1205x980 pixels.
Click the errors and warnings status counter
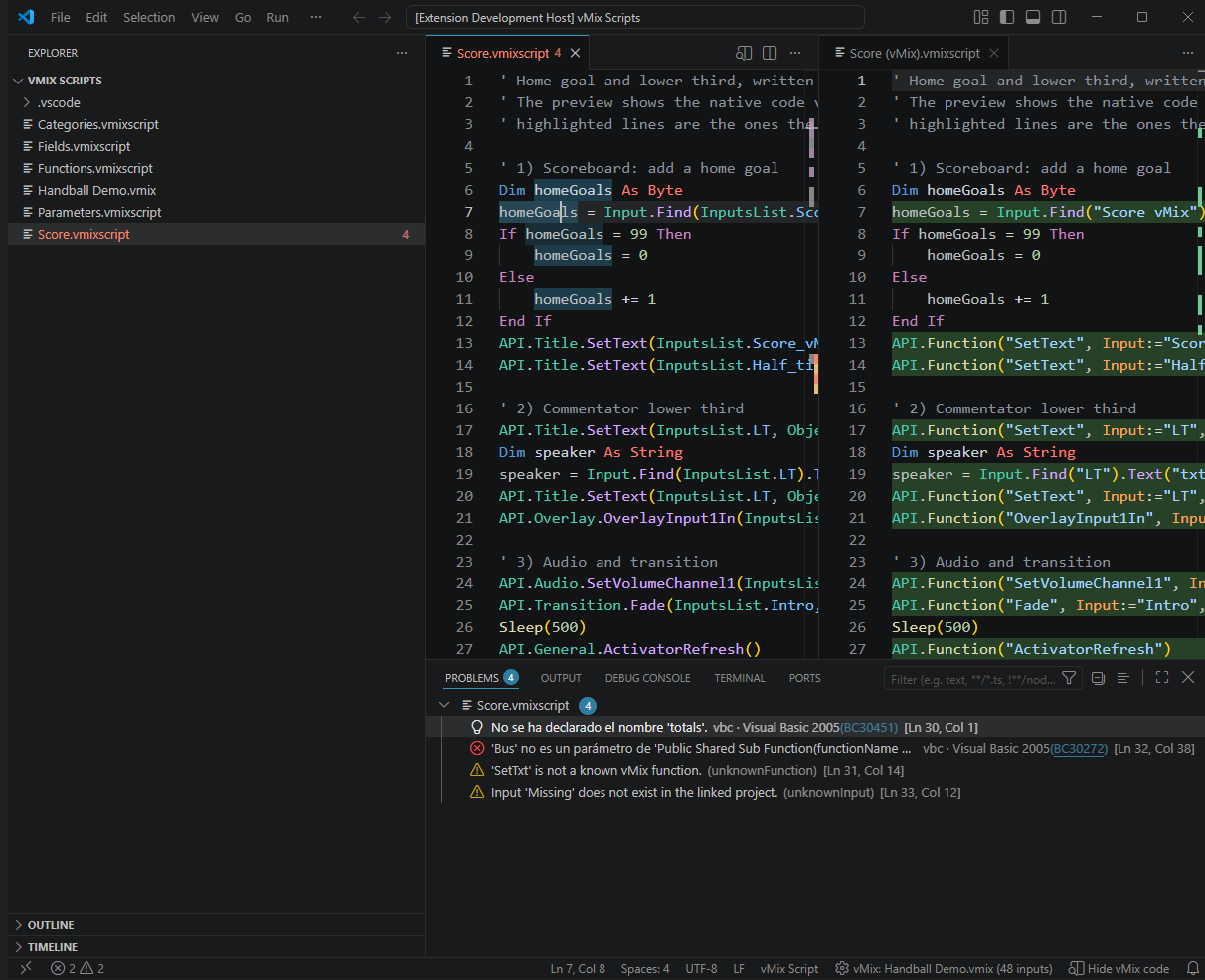pos(78,968)
